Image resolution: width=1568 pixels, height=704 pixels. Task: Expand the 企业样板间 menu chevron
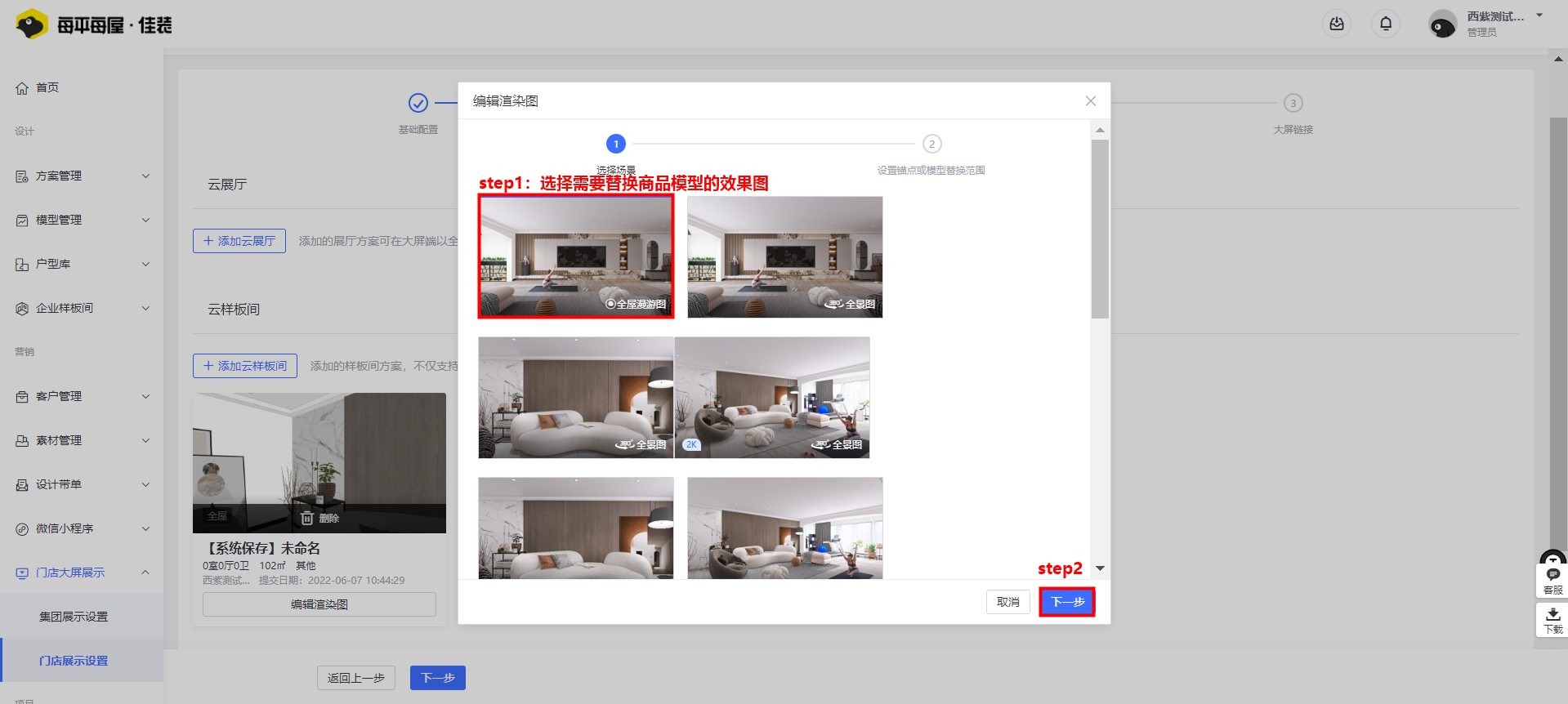click(146, 308)
